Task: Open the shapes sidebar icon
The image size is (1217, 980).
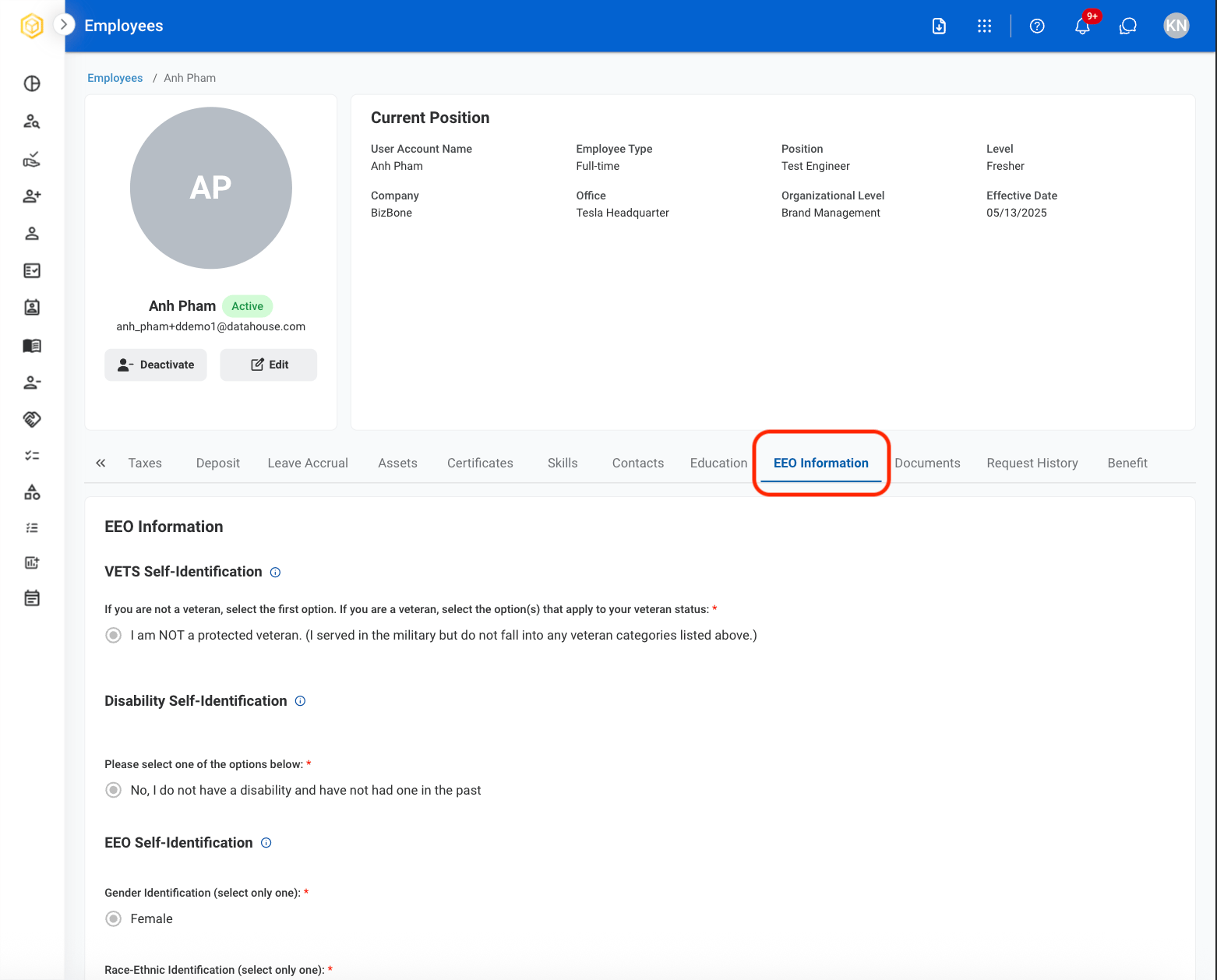Action: pos(32,492)
